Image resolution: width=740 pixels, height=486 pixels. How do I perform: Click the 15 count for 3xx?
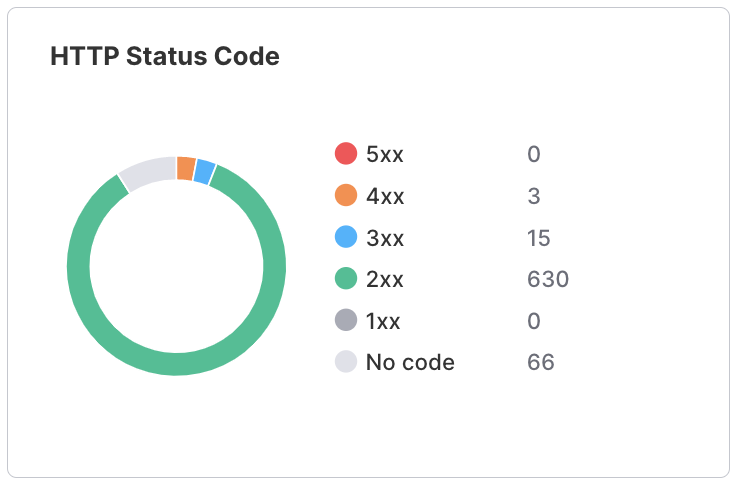(x=538, y=238)
